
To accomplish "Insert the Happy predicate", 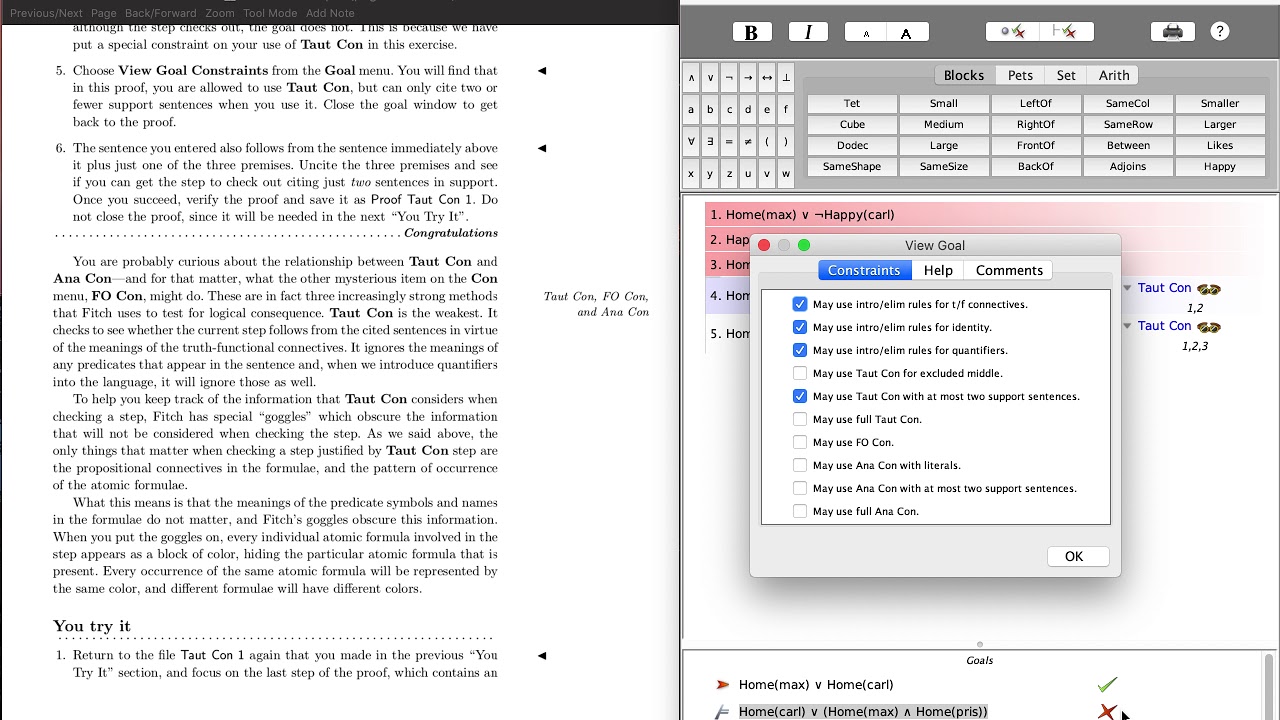I will pos(1220,166).
